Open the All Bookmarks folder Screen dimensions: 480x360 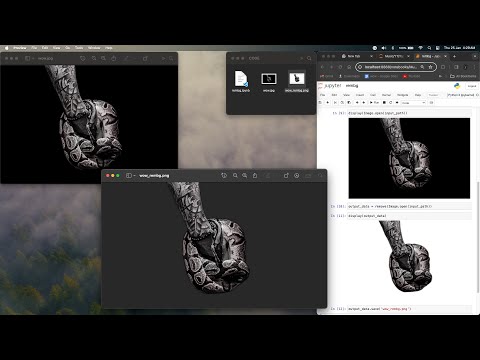pyautogui.click(x=463, y=76)
